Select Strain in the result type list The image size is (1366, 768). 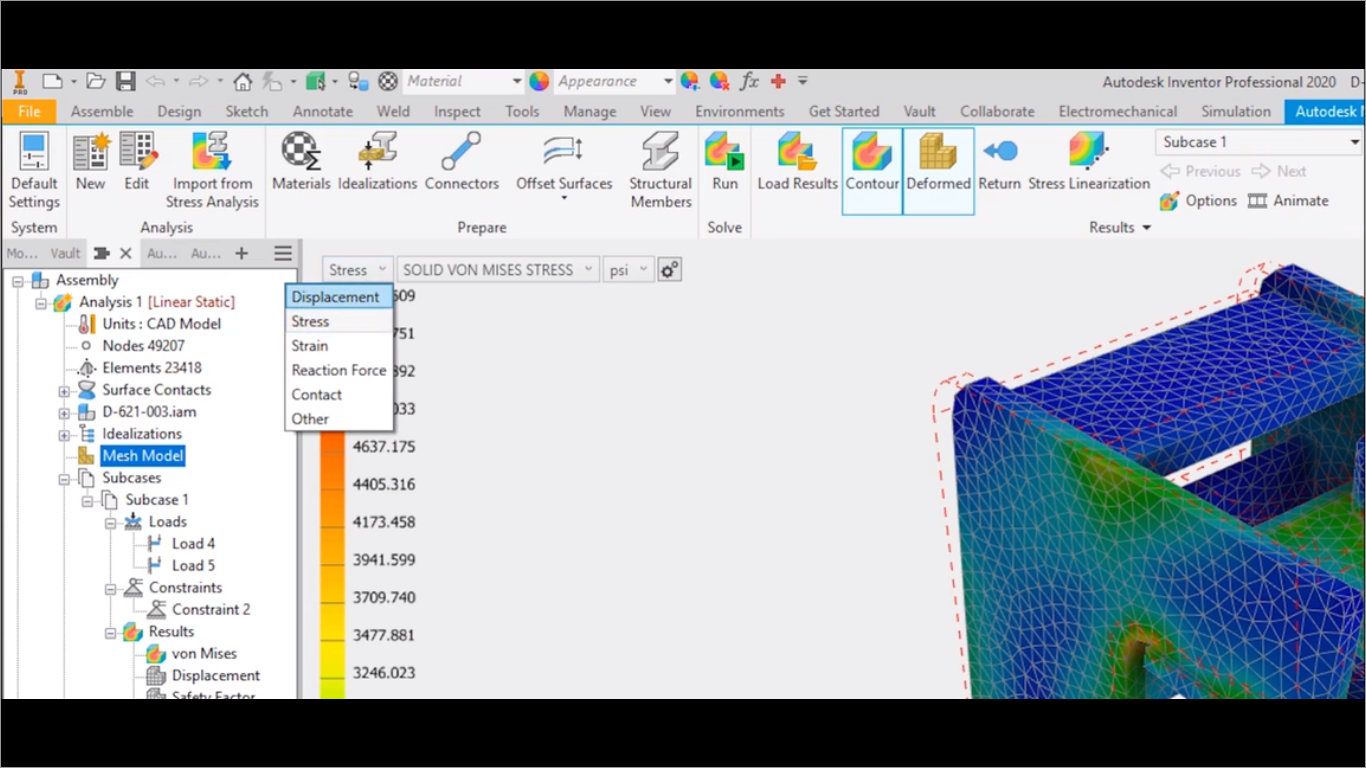point(338,346)
